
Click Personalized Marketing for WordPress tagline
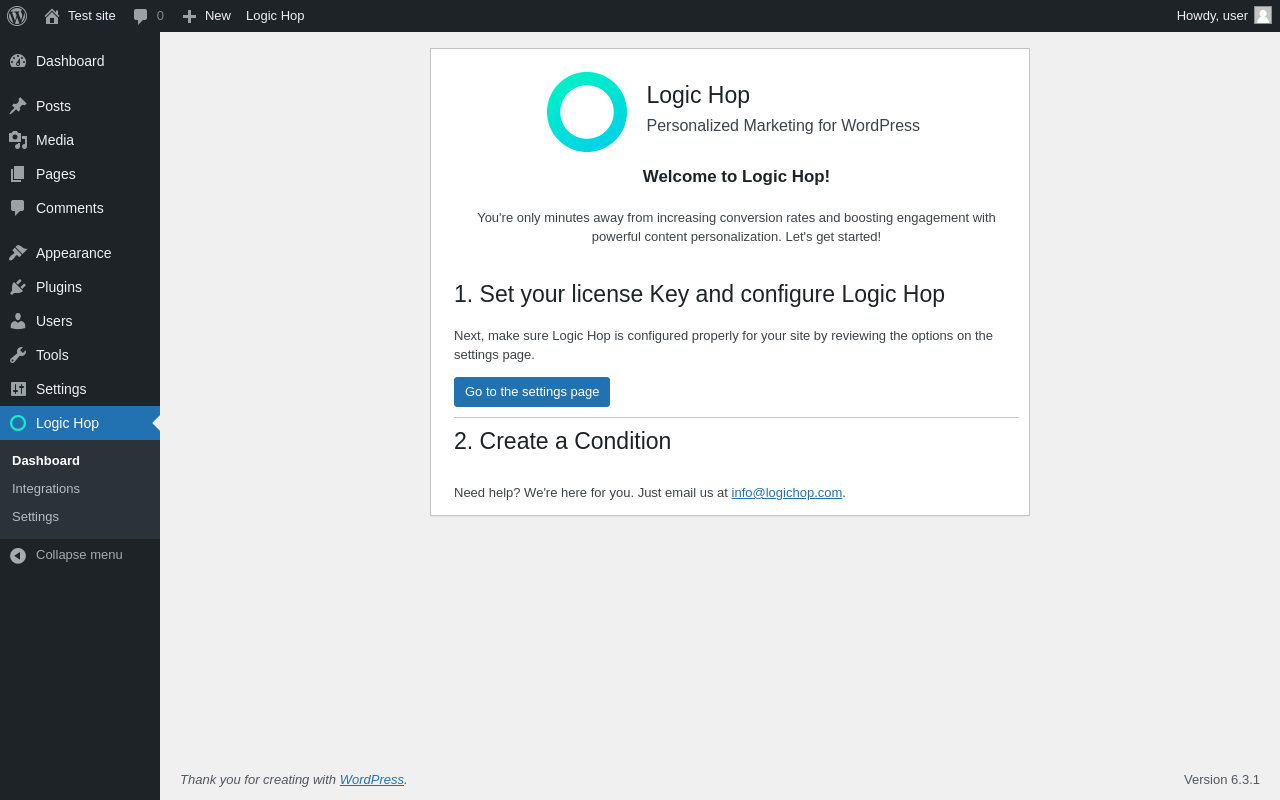(x=783, y=126)
